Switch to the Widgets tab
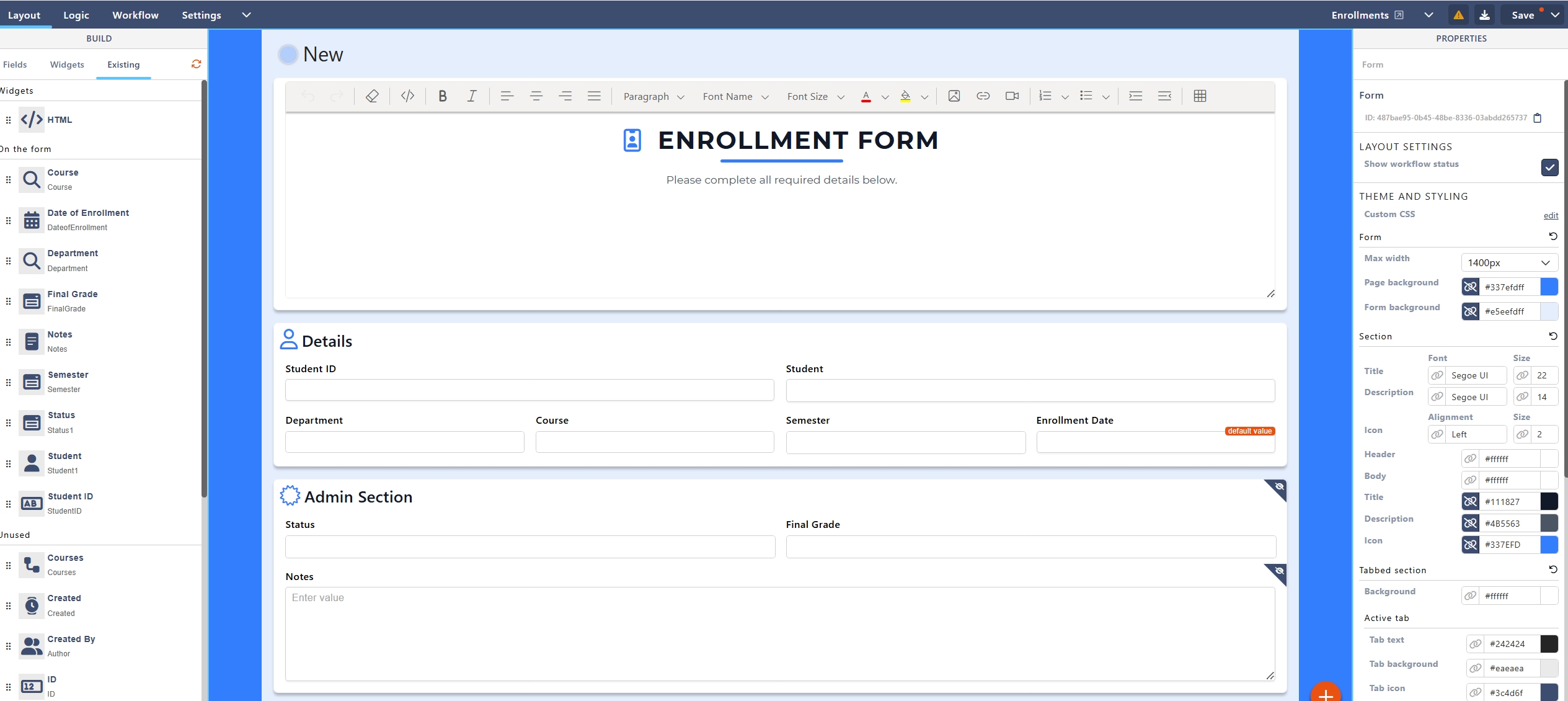The height and width of the screenshot is (701, 1568). coord(67,65)
